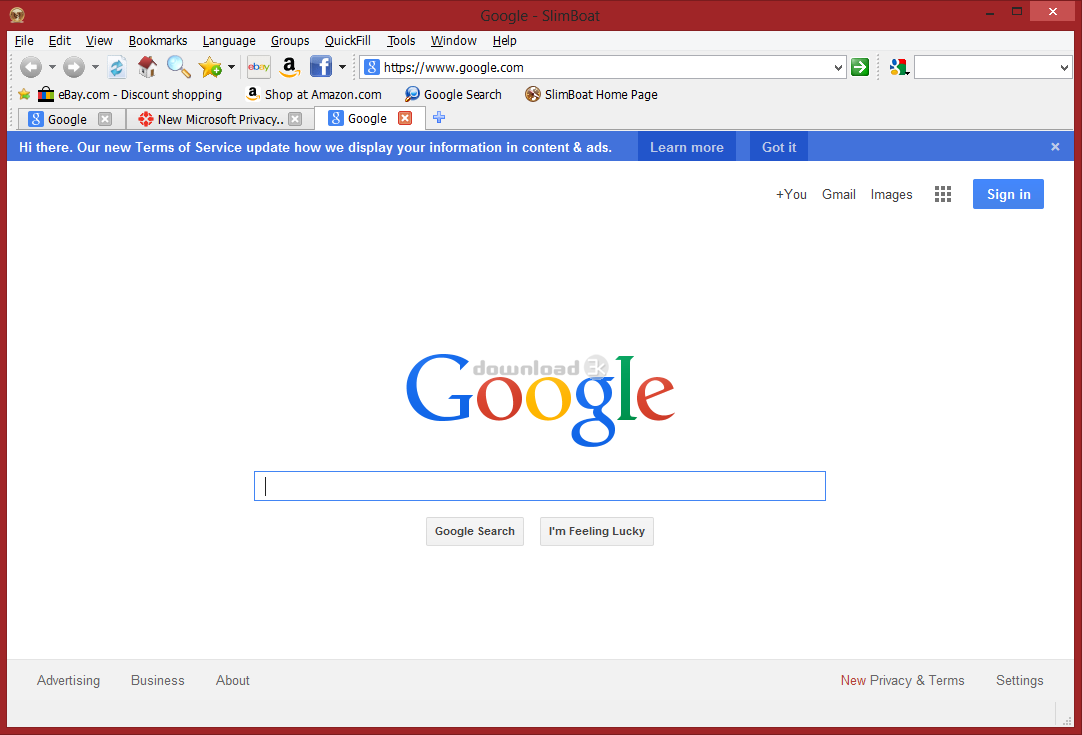Open the magnifying glass search tool

[x=178, y=67]
